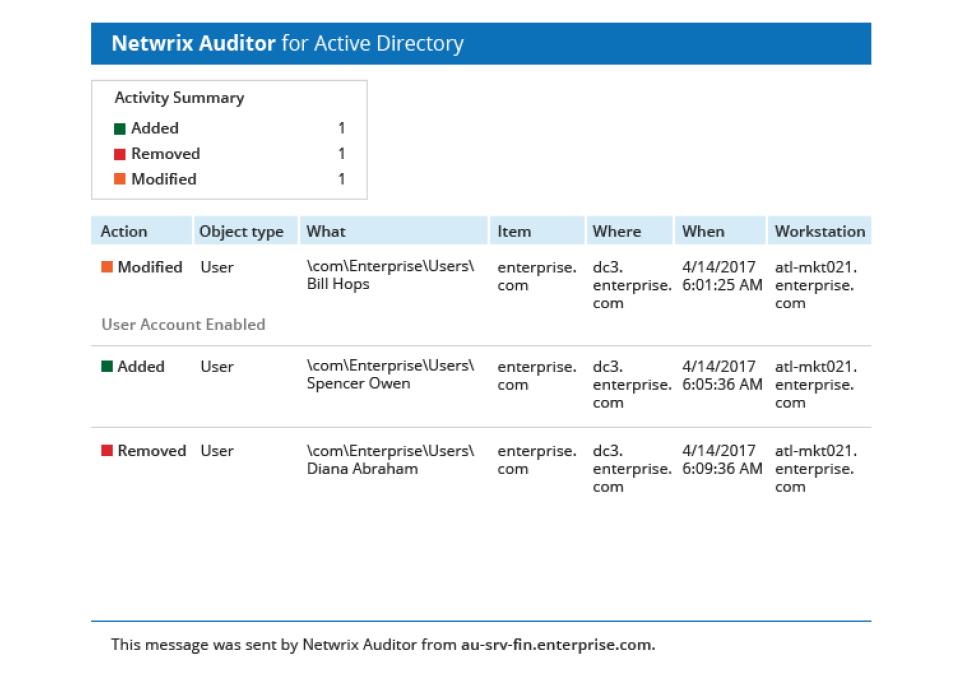960x675 pixels.
Task: Select the Where column header
Action: click(x=629, y=231)
